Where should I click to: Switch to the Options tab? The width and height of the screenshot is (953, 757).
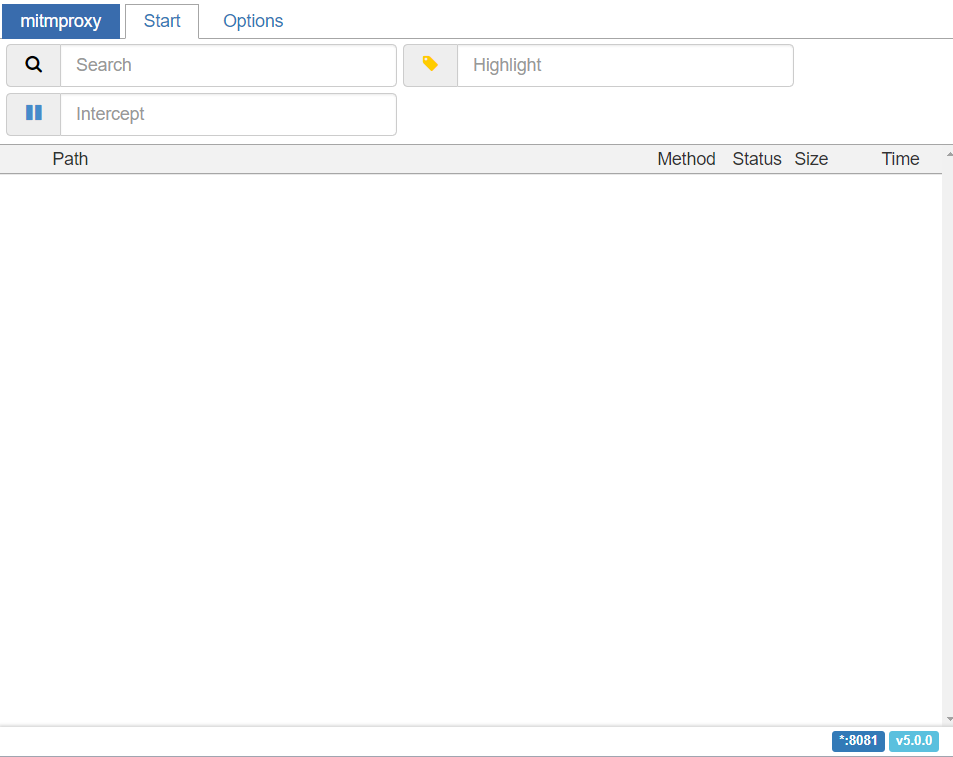pyautogui.click(x=253, y=21)
